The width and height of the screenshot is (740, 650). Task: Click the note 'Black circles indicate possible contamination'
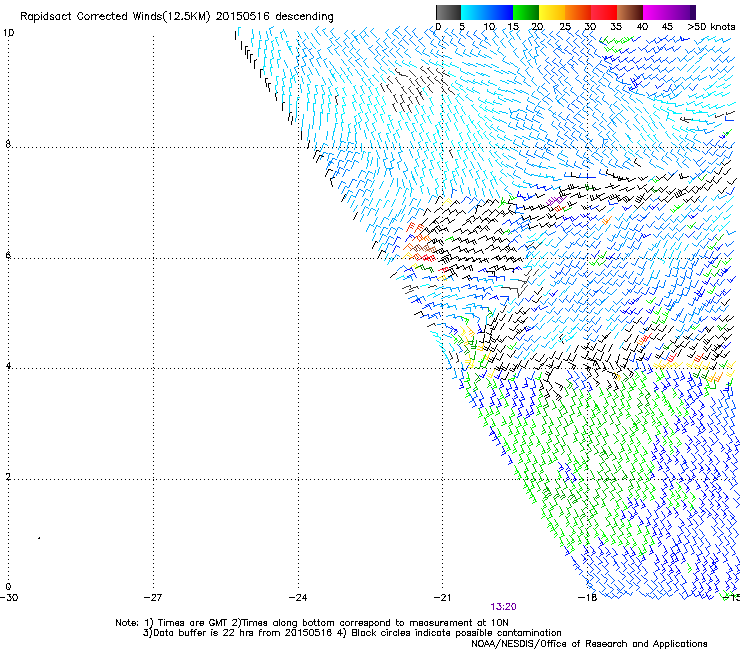(x=456, y=633)
